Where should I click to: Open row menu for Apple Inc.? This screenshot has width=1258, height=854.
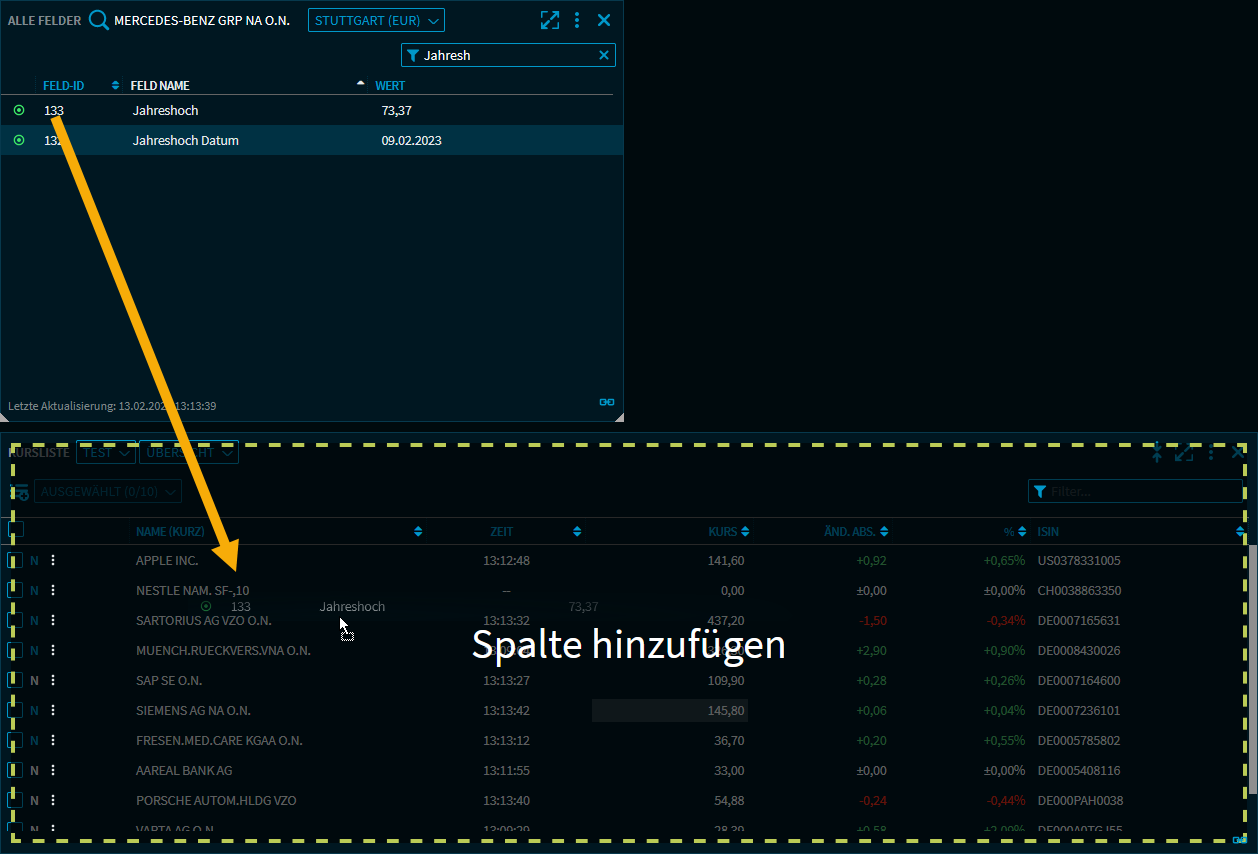[53, 561]
